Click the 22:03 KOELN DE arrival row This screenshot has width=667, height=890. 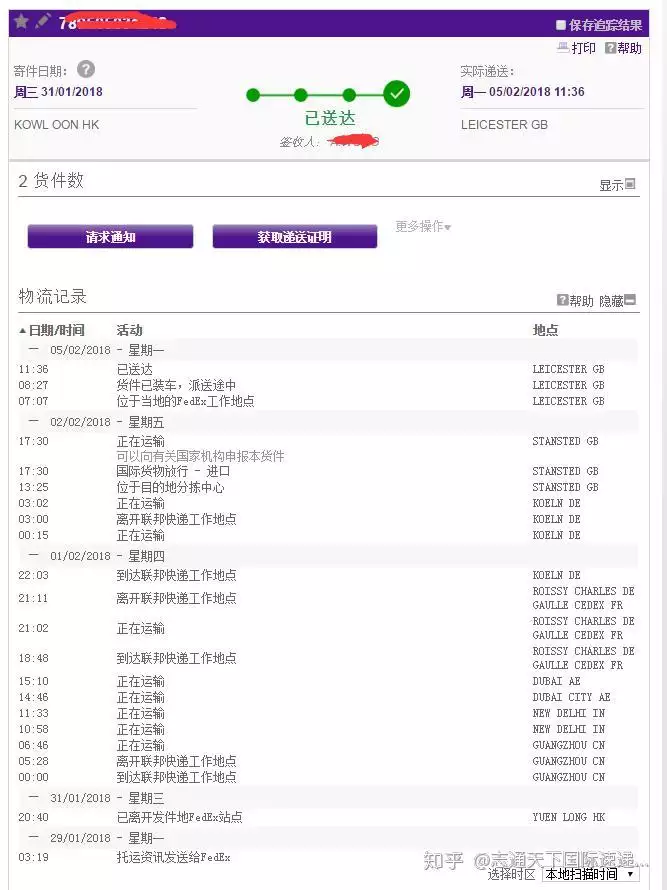(x=328, y=576)
